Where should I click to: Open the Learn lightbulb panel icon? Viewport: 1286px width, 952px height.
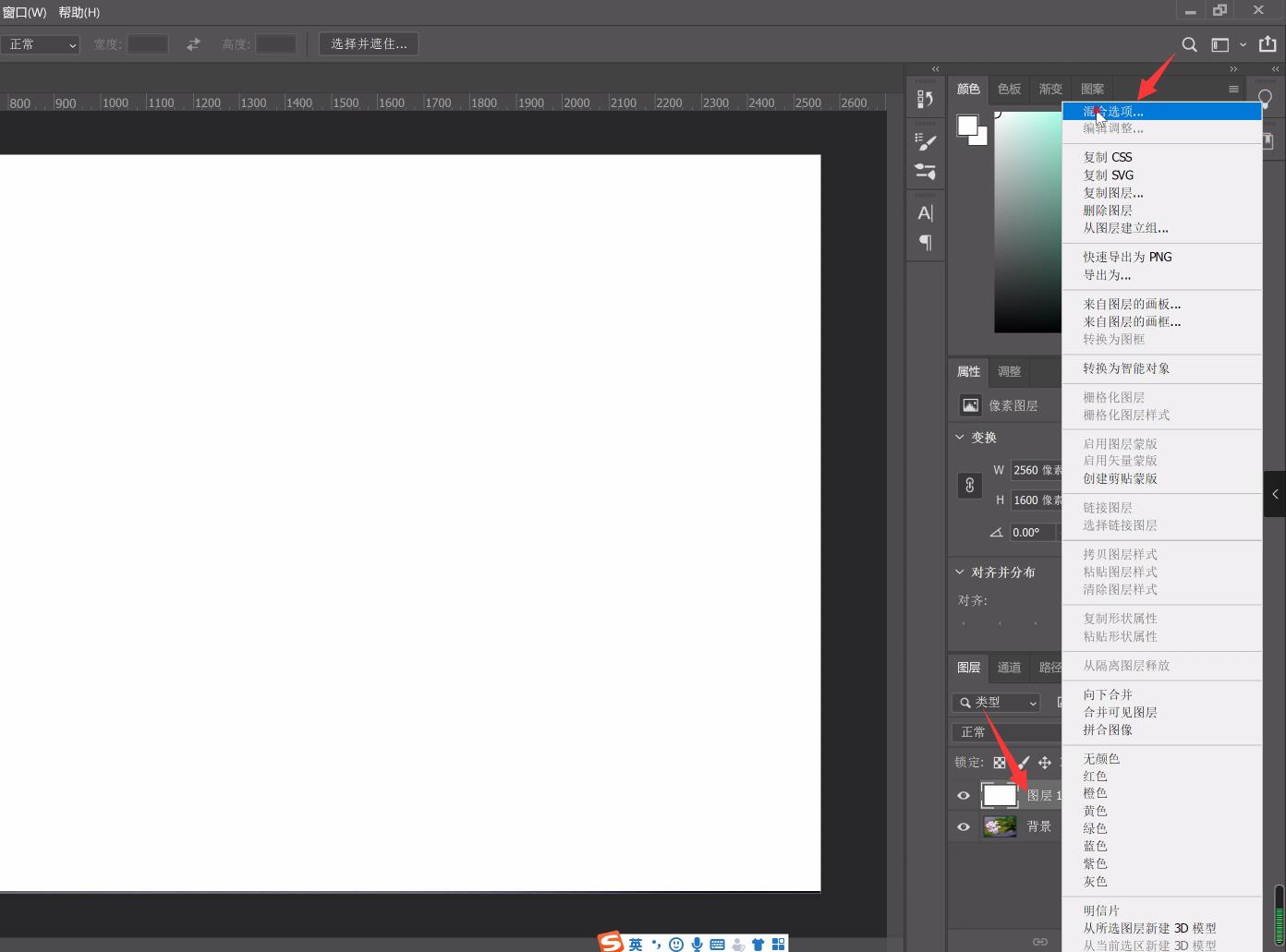(1265, 98)
